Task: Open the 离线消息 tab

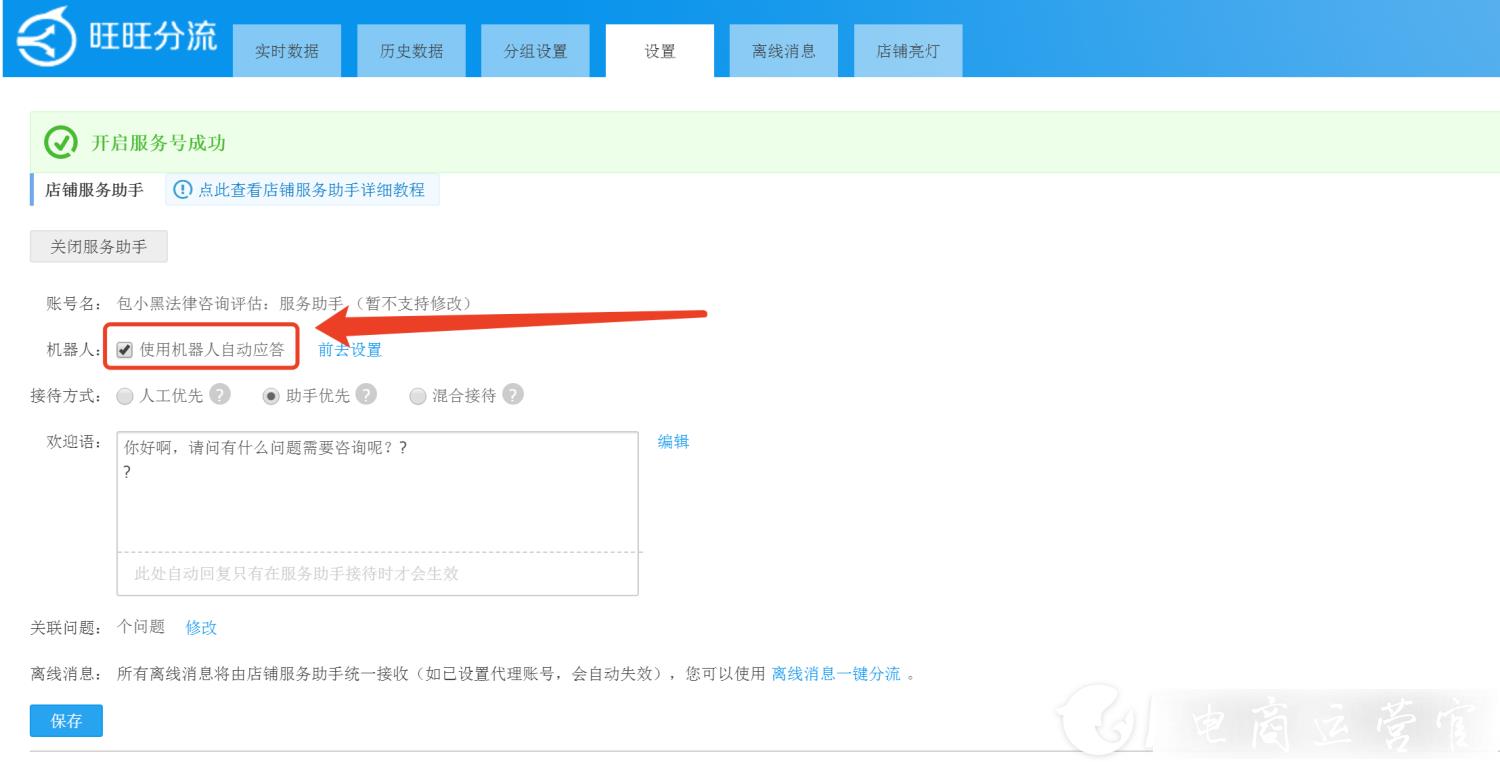Action: (784, 51)
